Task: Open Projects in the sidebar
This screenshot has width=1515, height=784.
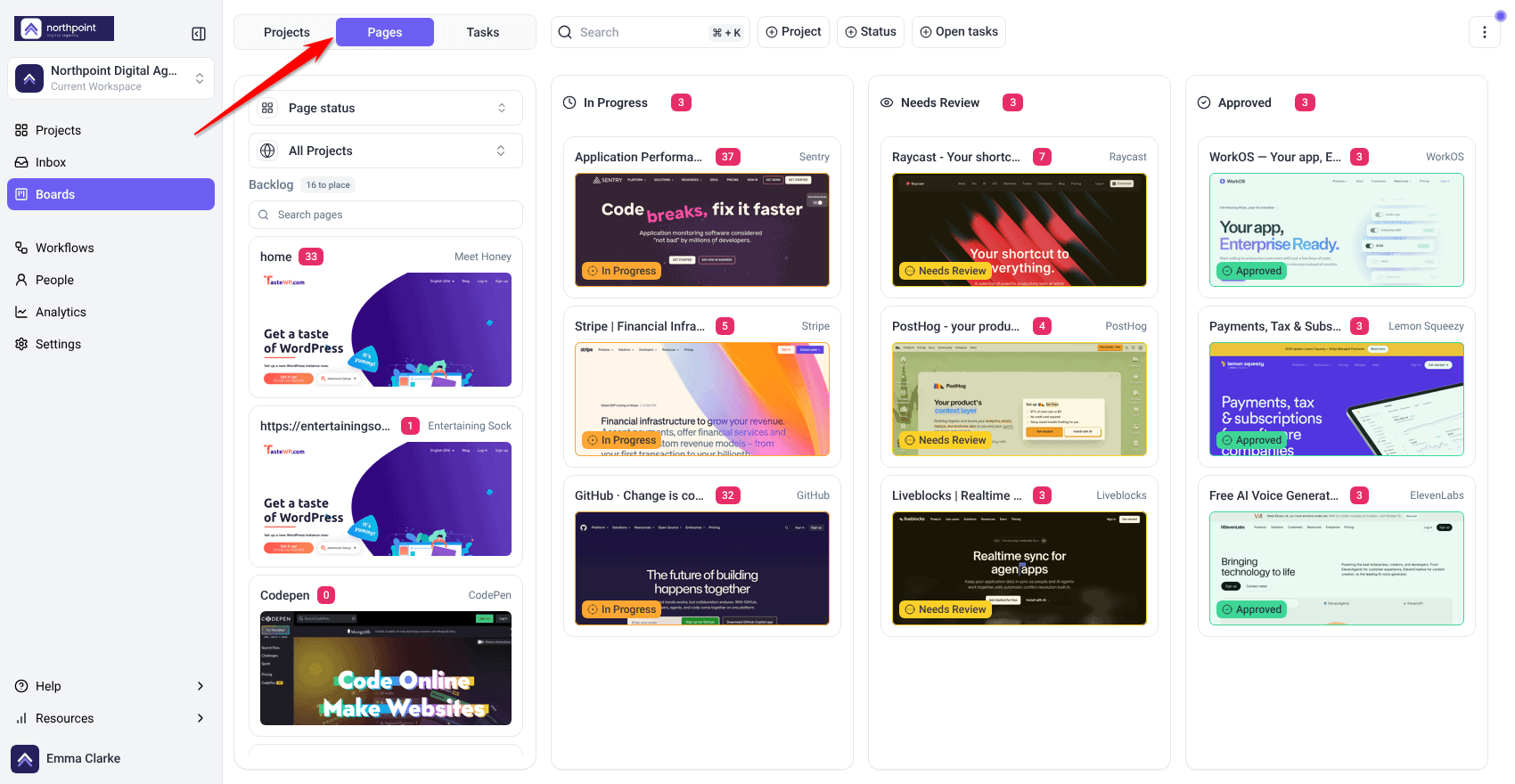Action: [111, 130]
